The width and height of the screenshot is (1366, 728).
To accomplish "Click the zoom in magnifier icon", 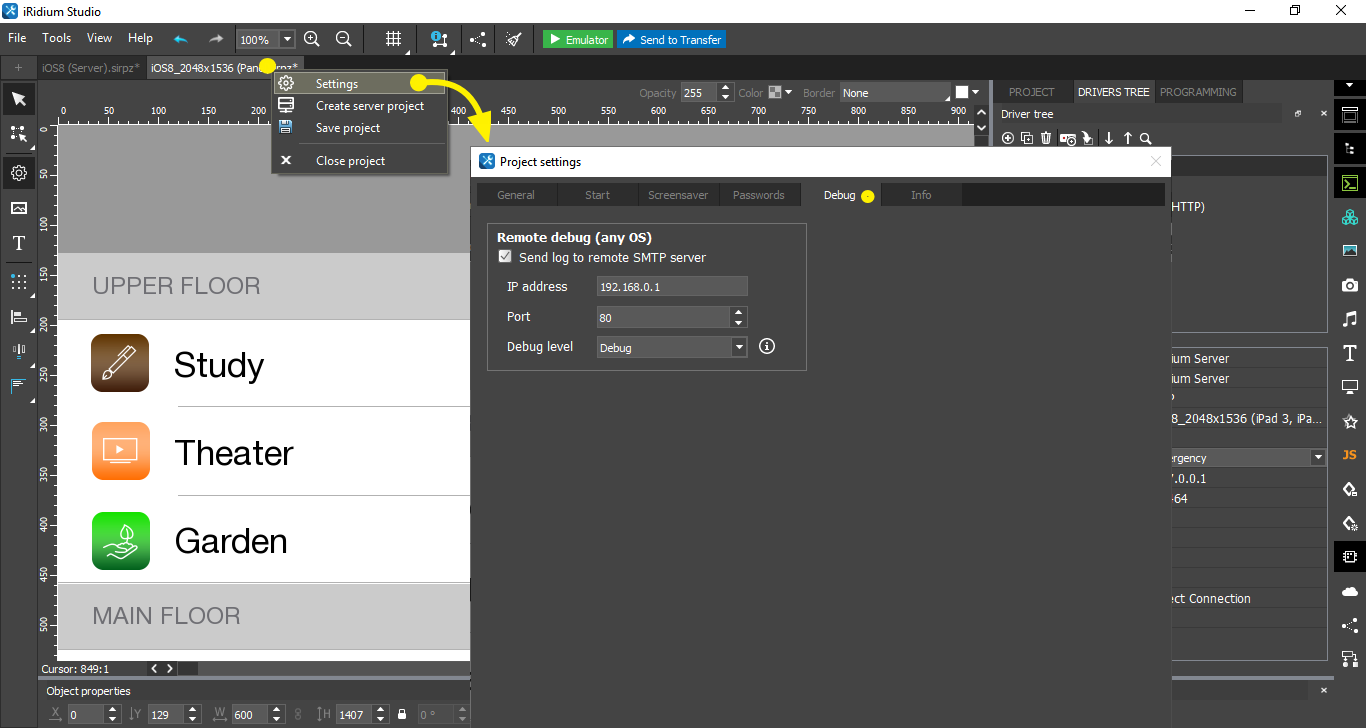I will click(x=312, y=39).
